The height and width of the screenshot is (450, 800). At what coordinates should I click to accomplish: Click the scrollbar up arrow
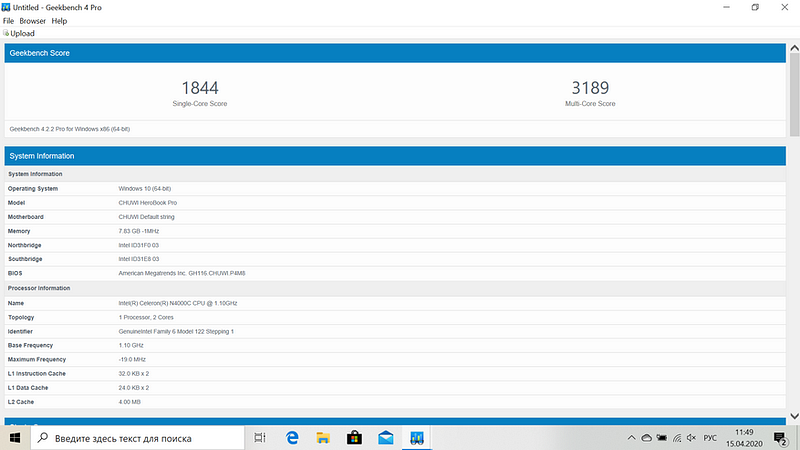point(794,48)
